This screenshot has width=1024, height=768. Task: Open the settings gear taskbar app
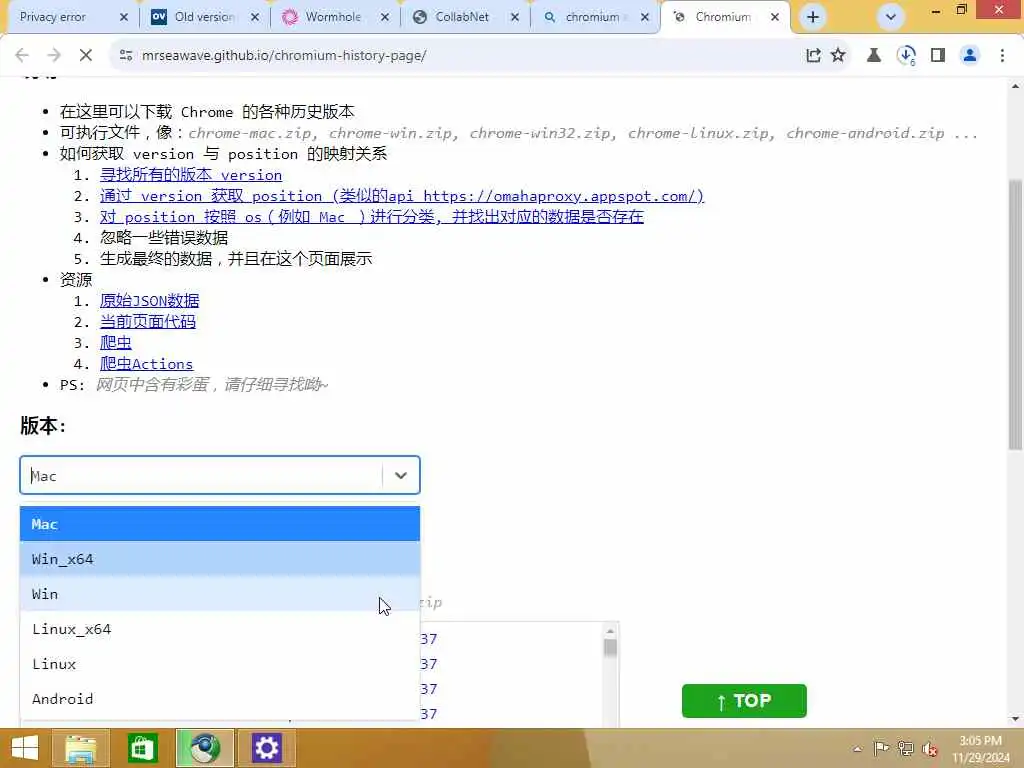(266, 748)
